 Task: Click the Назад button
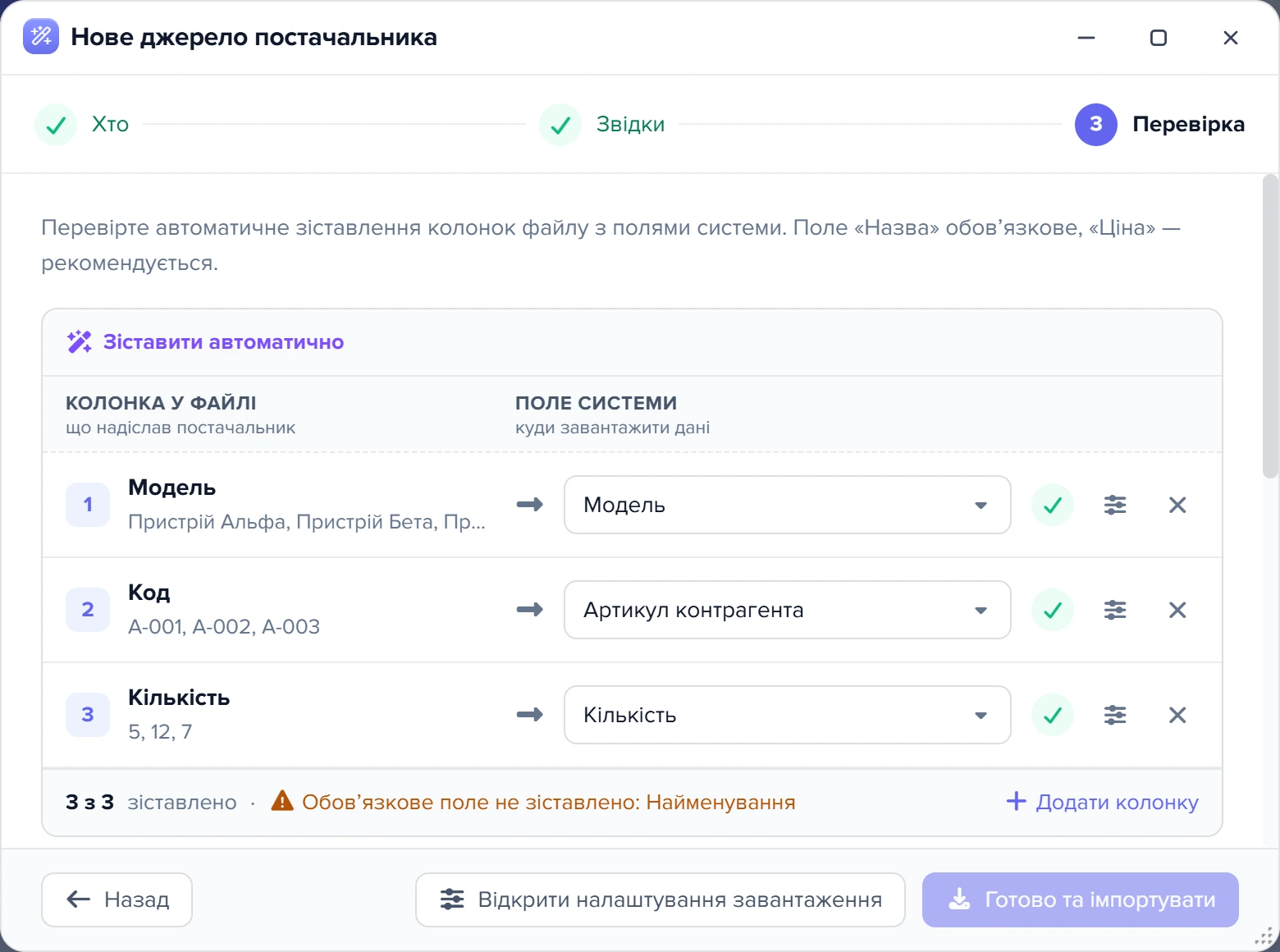(x=117, y=899)
